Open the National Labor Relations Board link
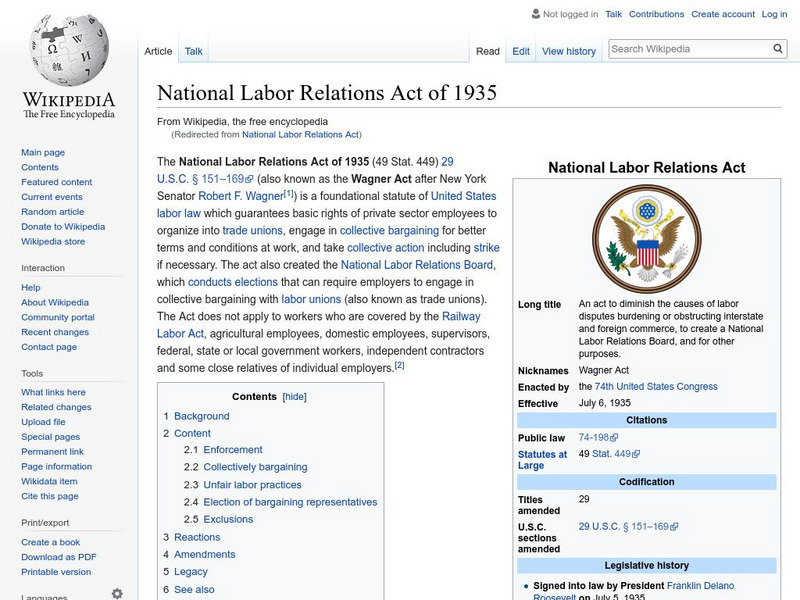Screen dimensions: 800x600 click(417, 265)
